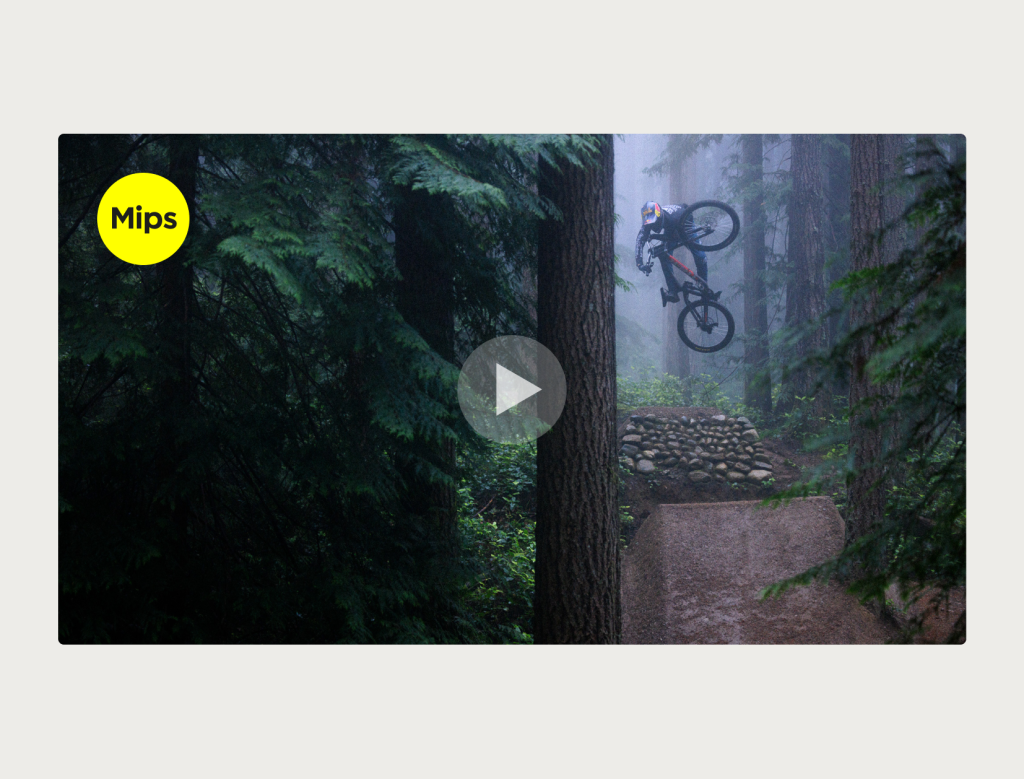Viewport: 1024px width, 779px height.
Task: Click the gray page background below the video
Action: click(512, 712)
